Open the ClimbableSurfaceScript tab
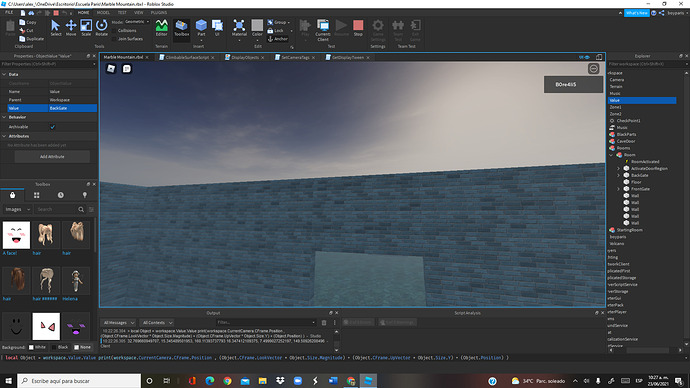The width and height of the screenshot is (690, 388). (x=187, y=57)
